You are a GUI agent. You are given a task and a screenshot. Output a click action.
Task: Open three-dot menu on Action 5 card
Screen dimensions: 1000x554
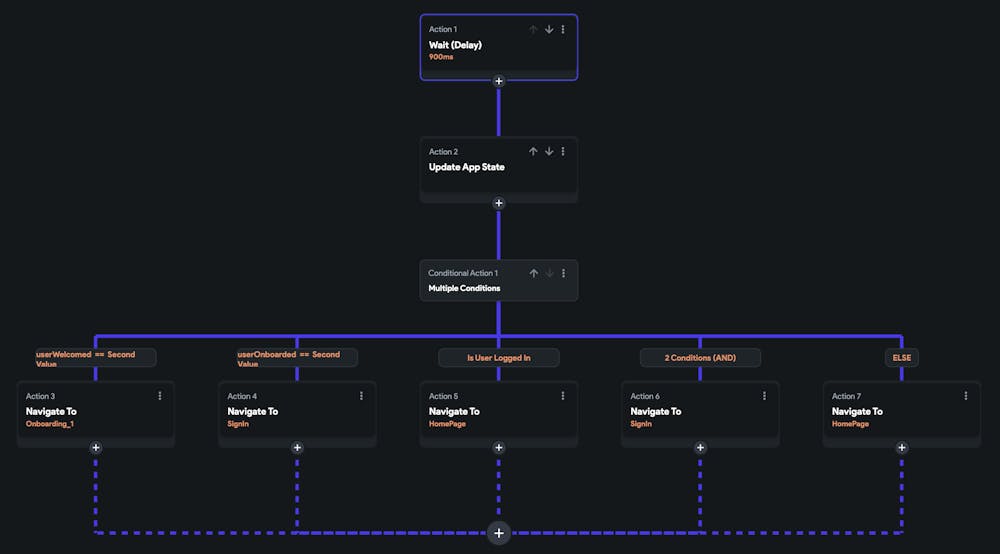(563, 396)
